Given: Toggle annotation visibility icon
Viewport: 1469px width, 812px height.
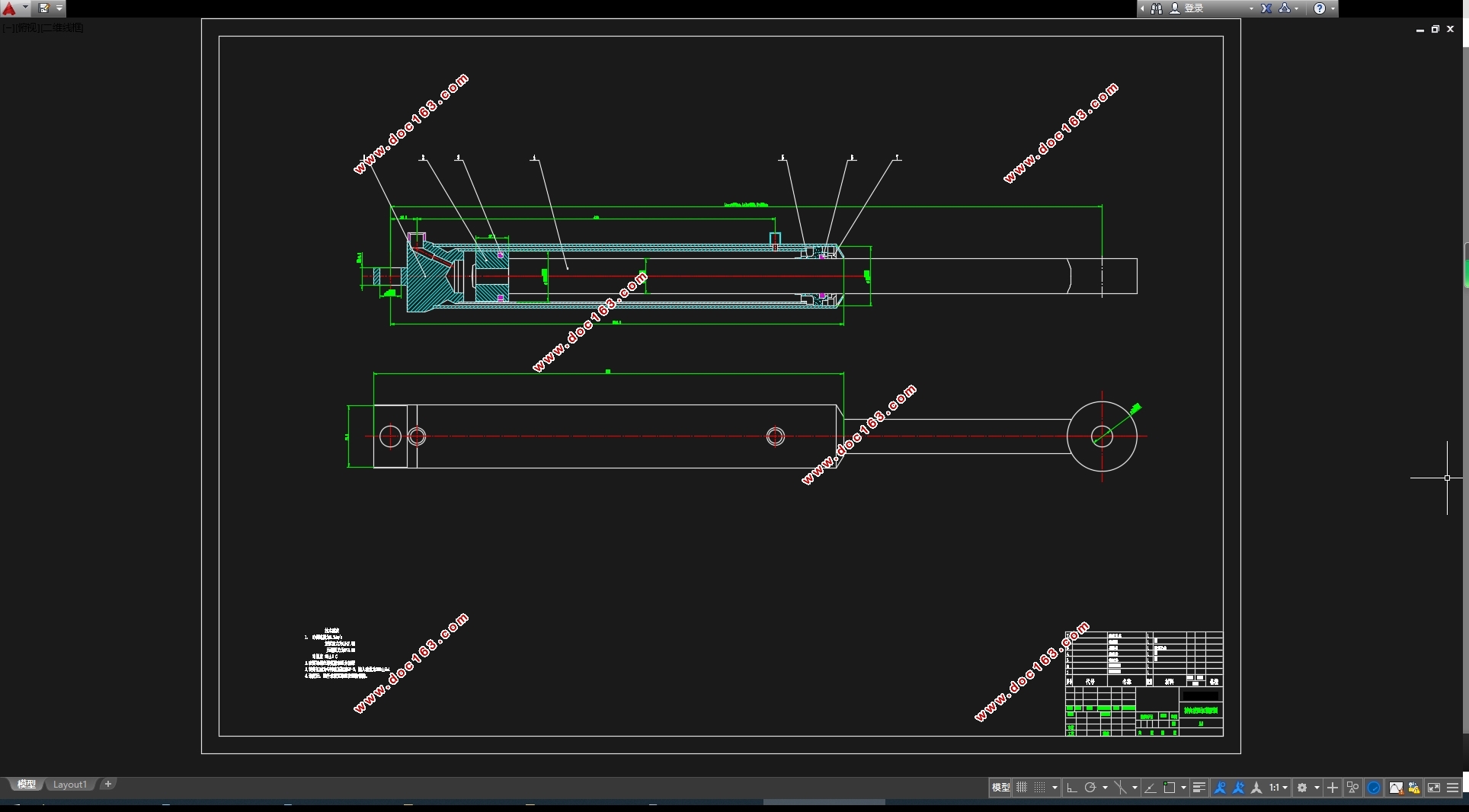Looking at the screenshot, I should [x=1219, y=788].
